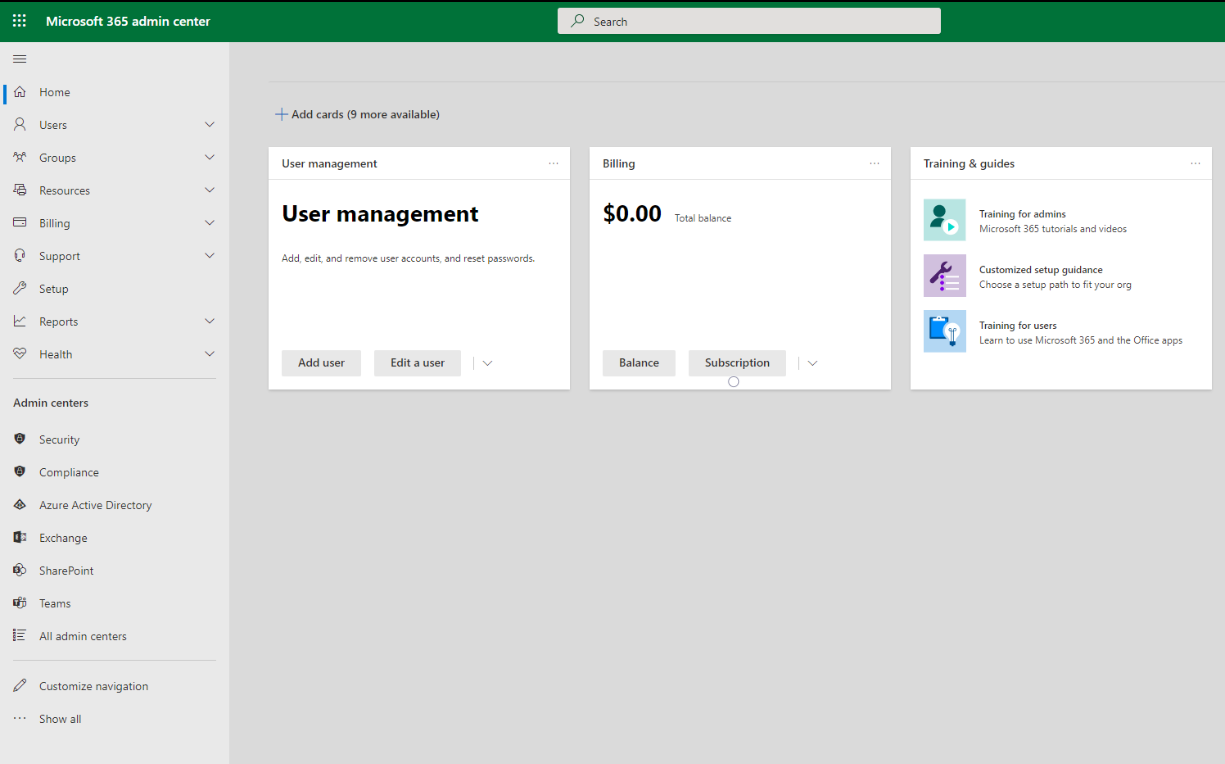Open Customized setup guidance link
The image size is (1225, 764).
[x=1040, y=270]
